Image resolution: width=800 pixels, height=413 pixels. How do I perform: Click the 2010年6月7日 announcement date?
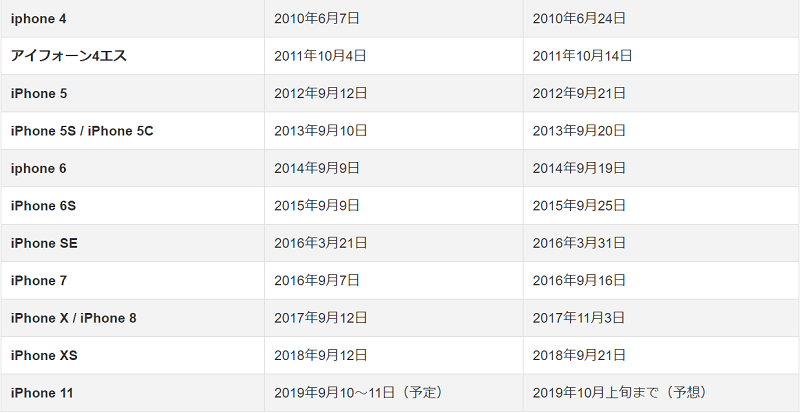tap(317, 19)
